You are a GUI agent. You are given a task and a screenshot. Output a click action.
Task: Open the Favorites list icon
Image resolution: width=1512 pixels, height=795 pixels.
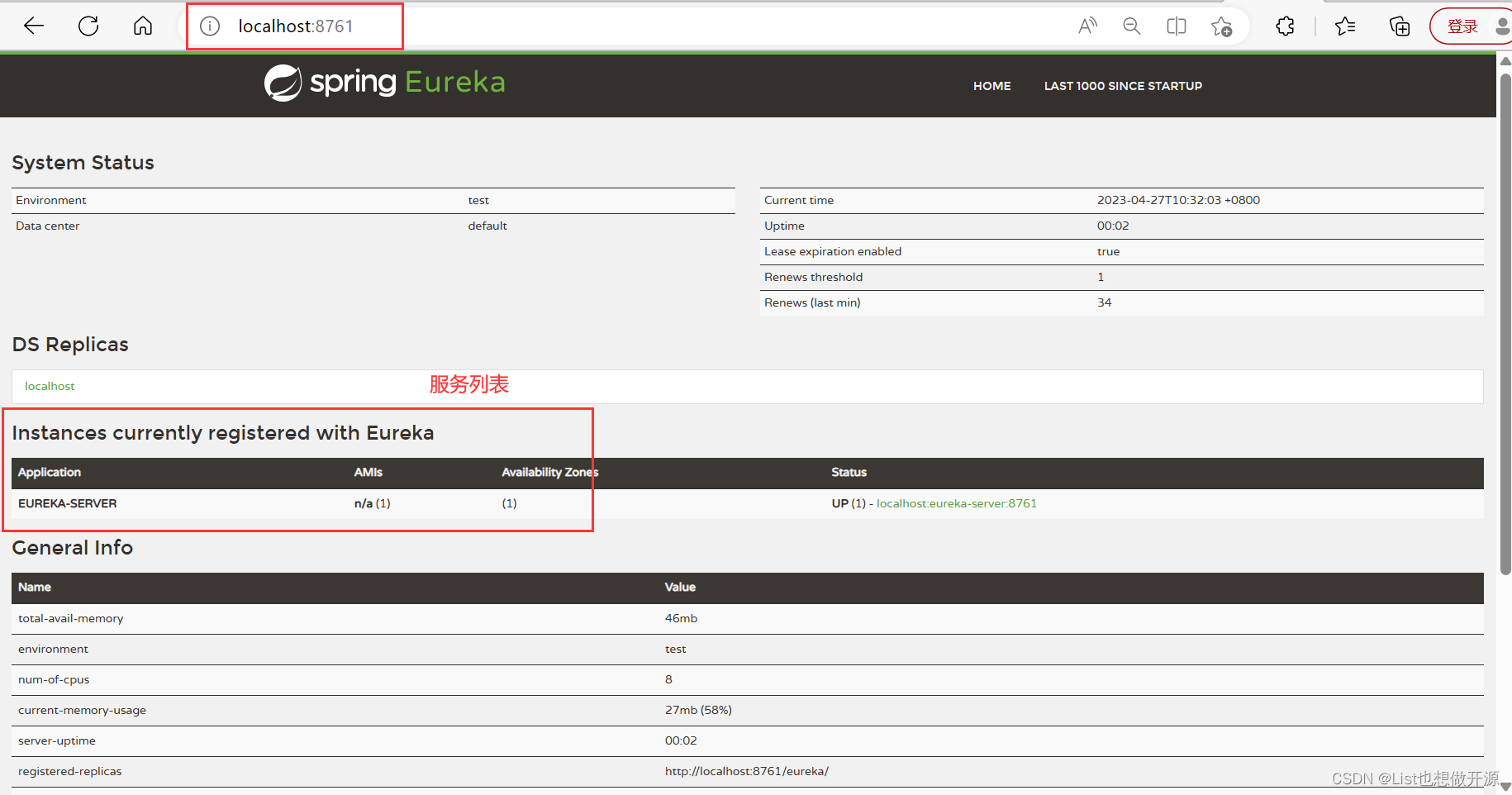click(1344, 26)
